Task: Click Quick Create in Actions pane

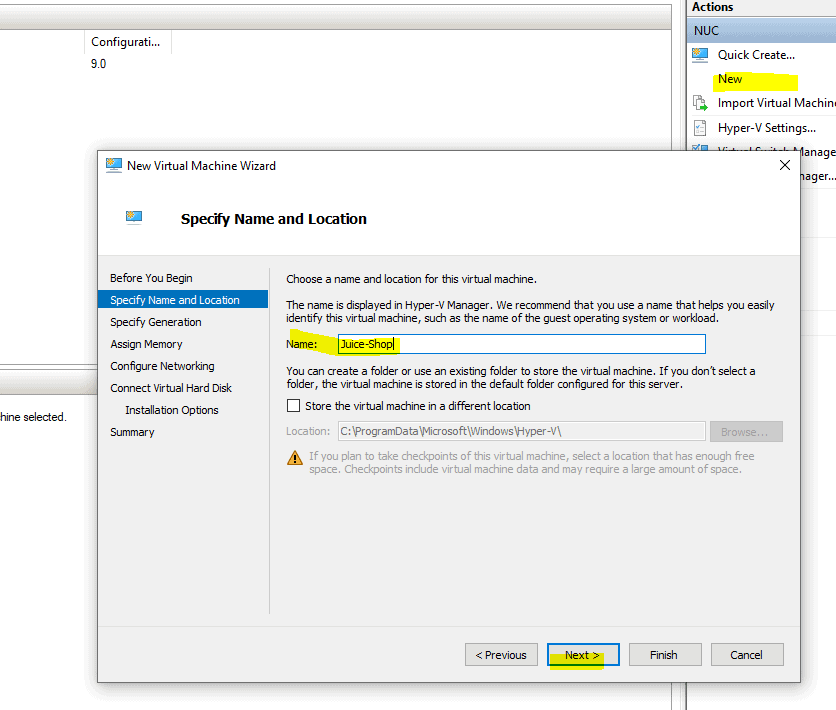Action: click(x=756, y=55)
